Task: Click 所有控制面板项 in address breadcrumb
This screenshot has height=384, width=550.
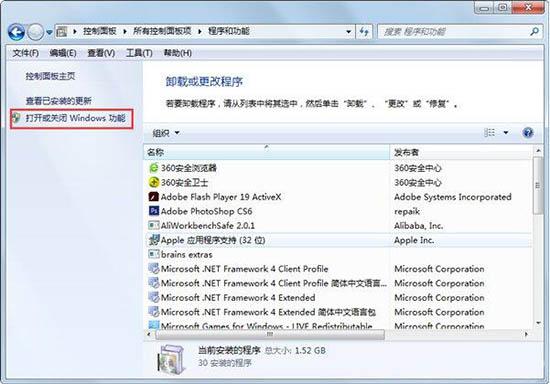Action: (x=162, y=31)
